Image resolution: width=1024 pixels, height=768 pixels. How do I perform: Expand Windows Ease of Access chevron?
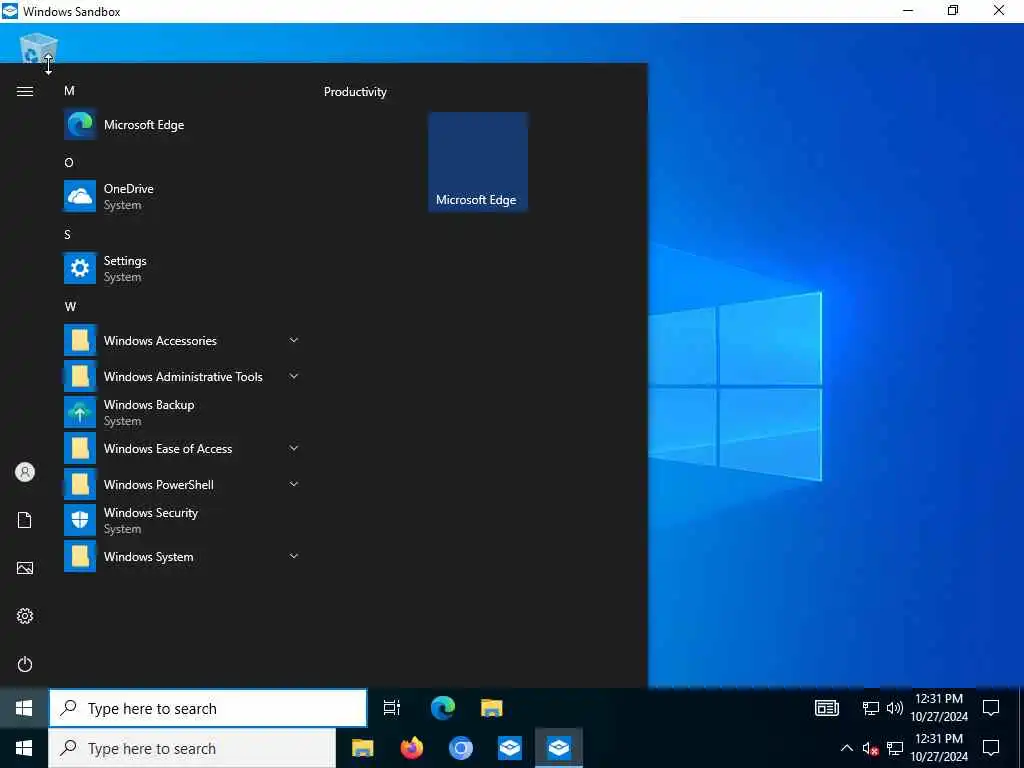(294, 448)
